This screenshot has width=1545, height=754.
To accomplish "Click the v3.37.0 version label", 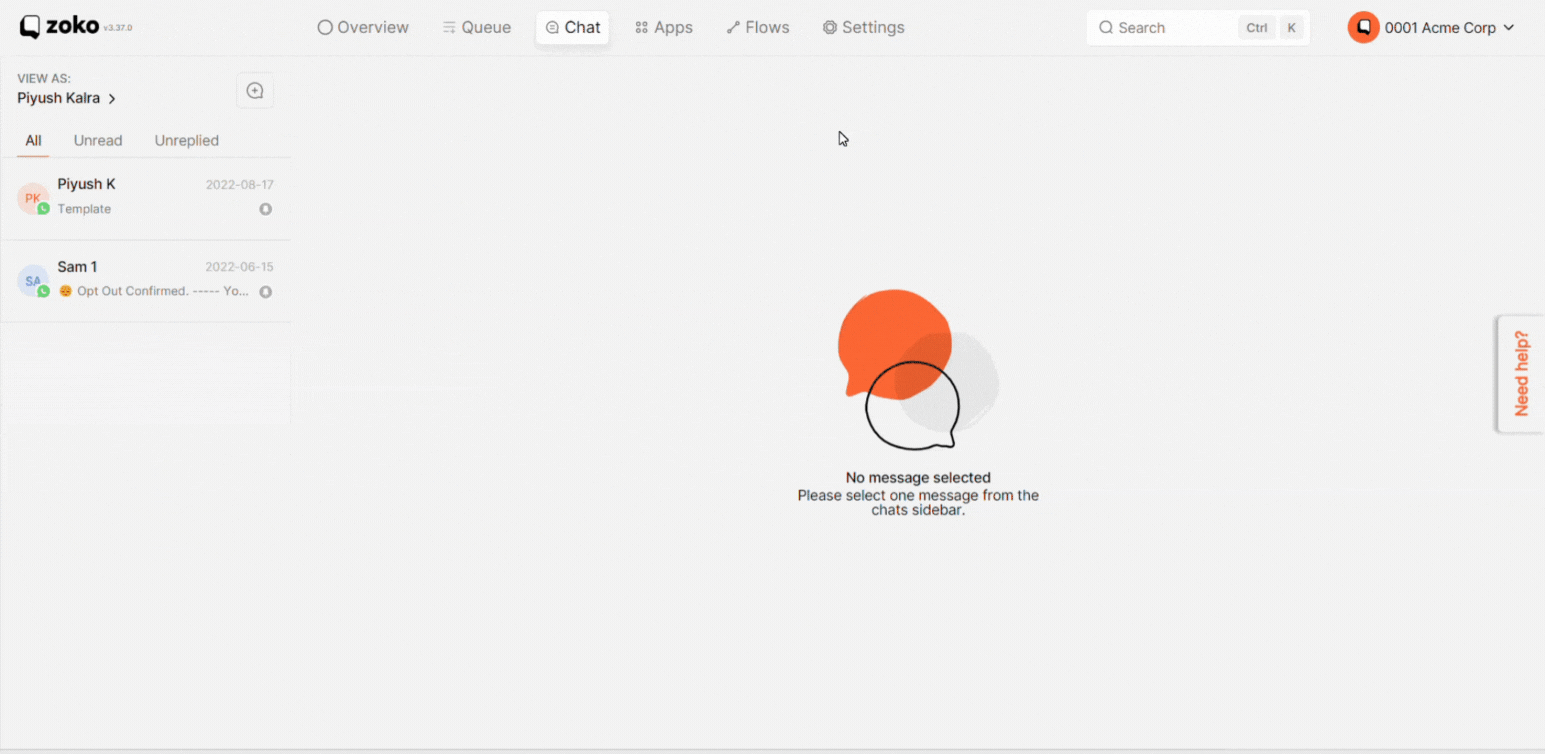I will tap(117, 28).
